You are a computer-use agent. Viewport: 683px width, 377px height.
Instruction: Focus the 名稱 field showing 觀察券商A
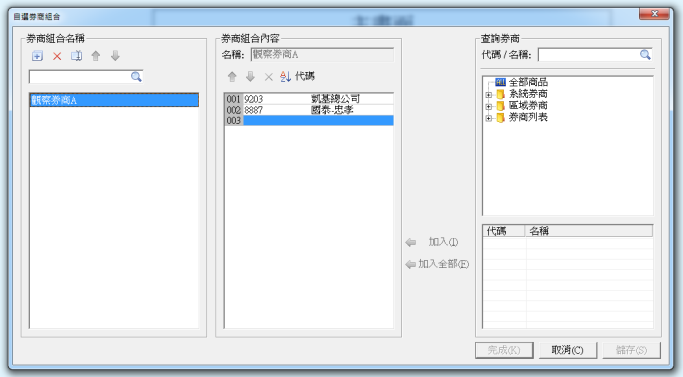[x=322, y=54]
